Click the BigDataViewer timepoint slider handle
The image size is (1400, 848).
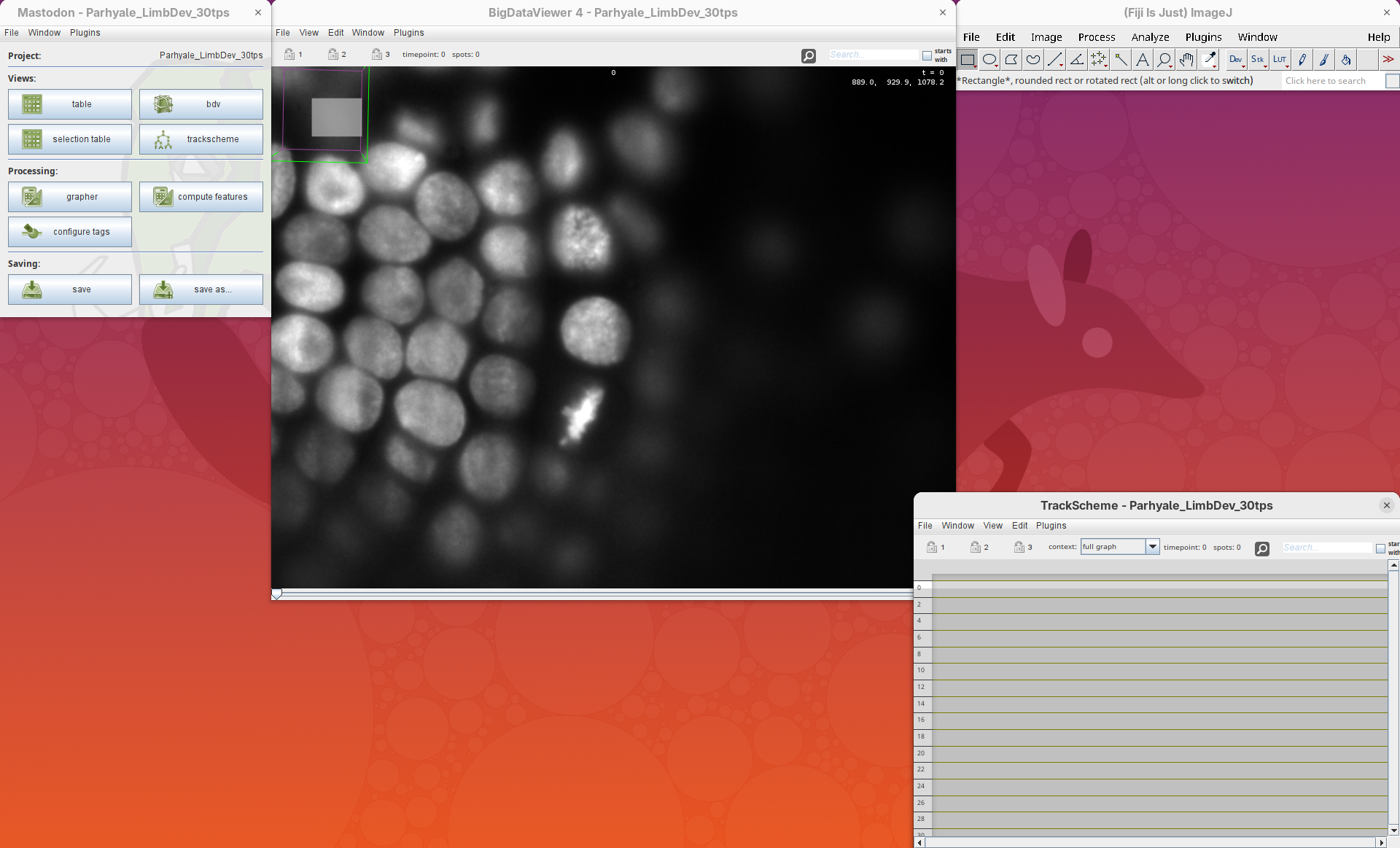(x=276, y=594)
